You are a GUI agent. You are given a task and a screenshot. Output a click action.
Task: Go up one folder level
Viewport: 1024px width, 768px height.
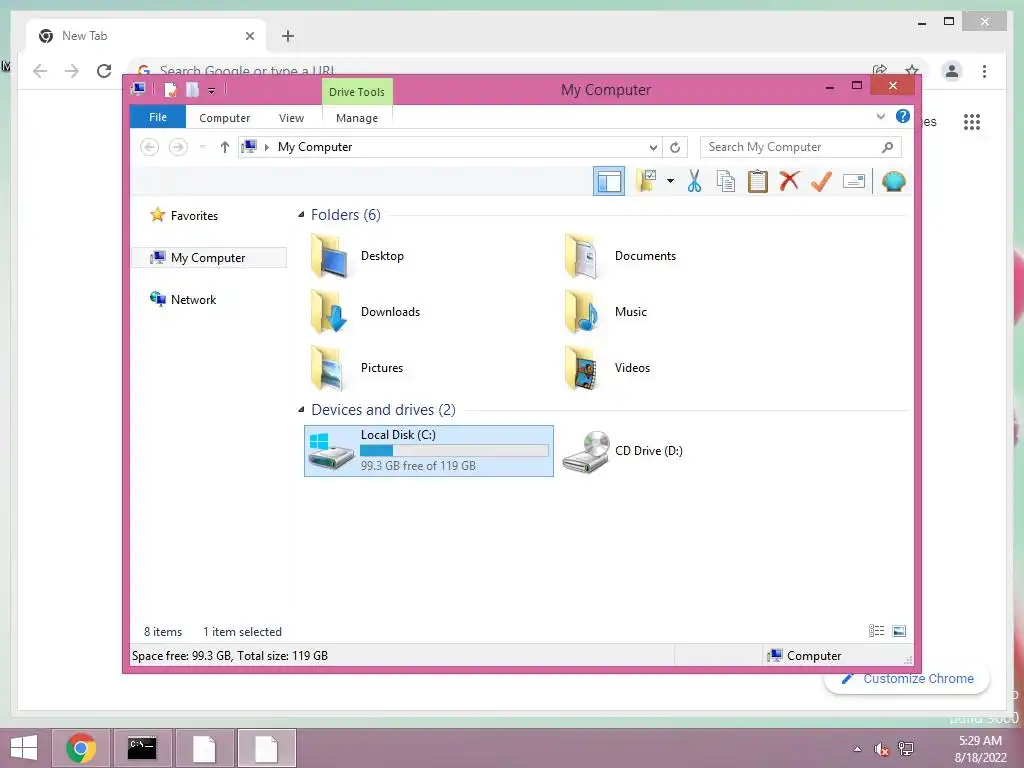click(x=225, y=147)
